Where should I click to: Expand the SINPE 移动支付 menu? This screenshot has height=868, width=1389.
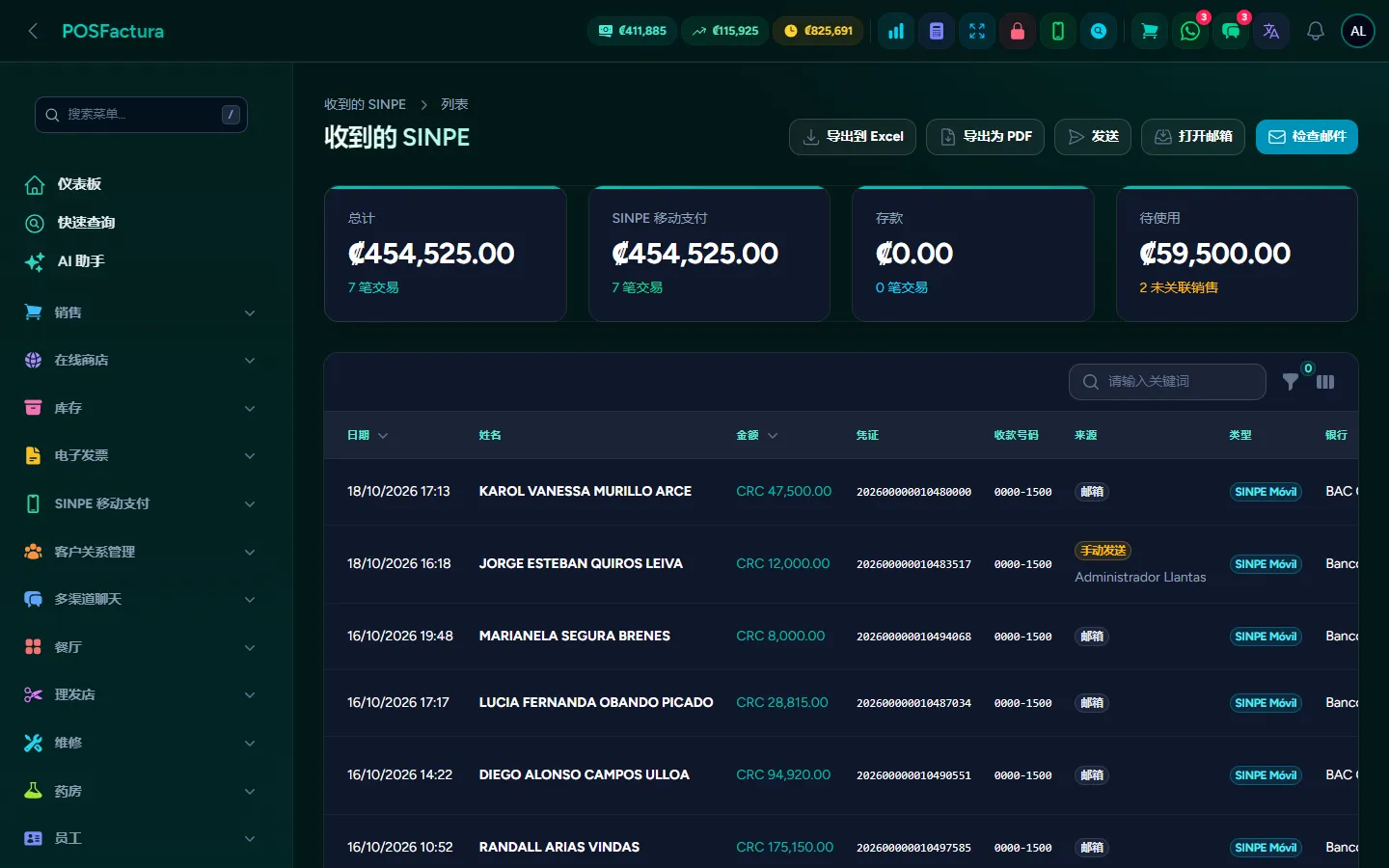point(141,503)
